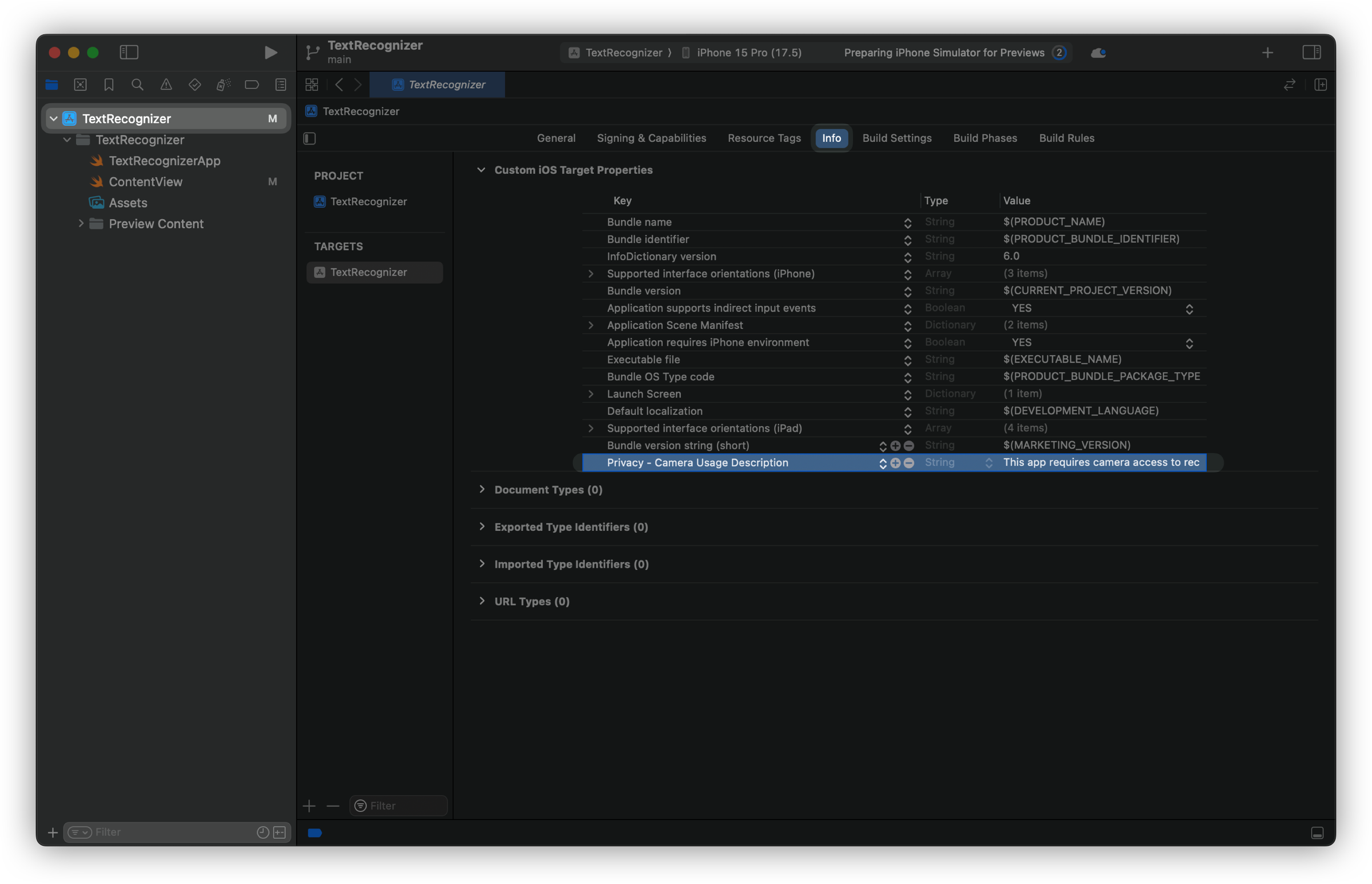
Task: Switch to the Source Control navigator
Action: [81, 85]
